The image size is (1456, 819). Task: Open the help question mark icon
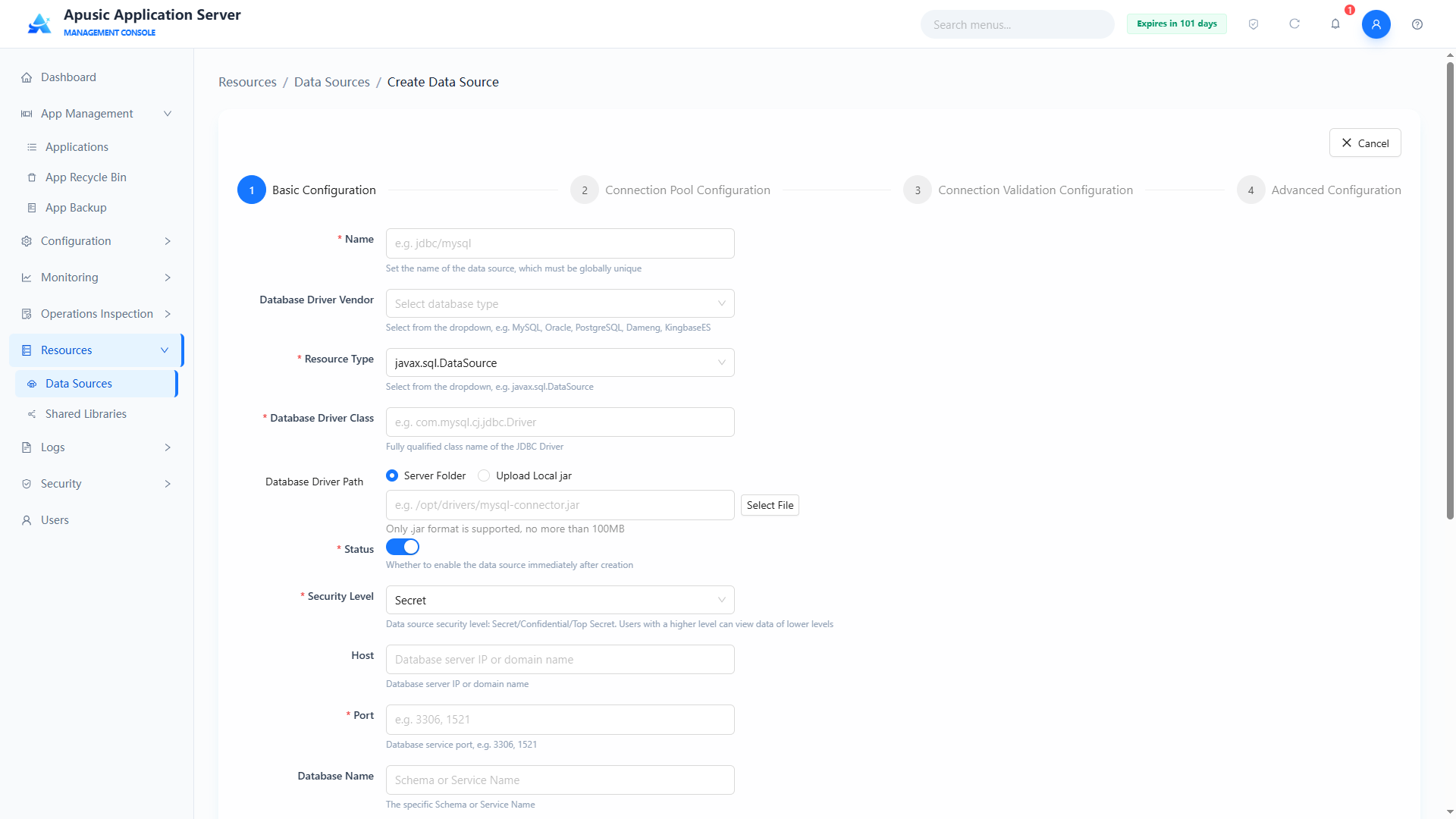click(1417, 24)
